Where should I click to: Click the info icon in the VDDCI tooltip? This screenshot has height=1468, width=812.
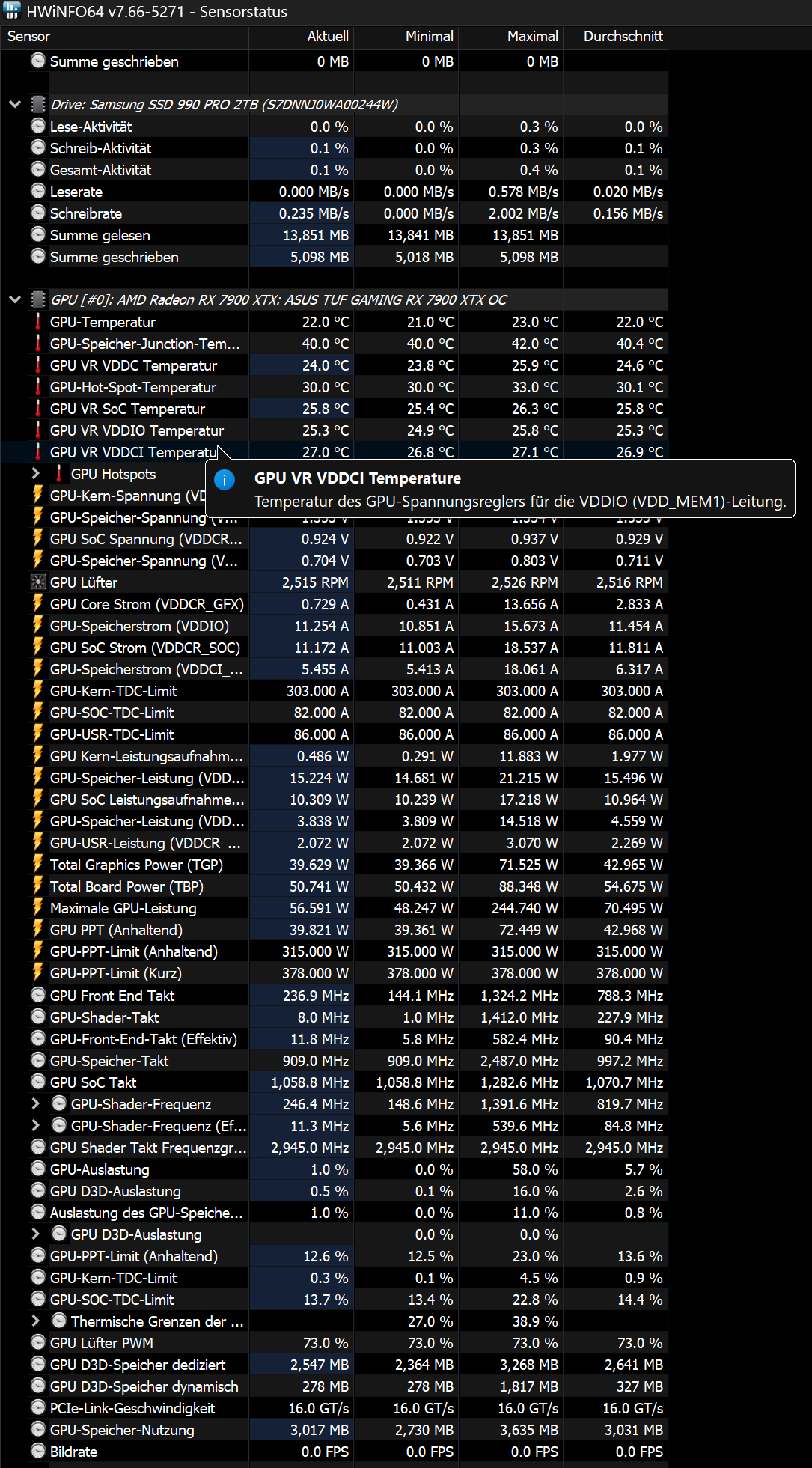(x=225, y=479)
